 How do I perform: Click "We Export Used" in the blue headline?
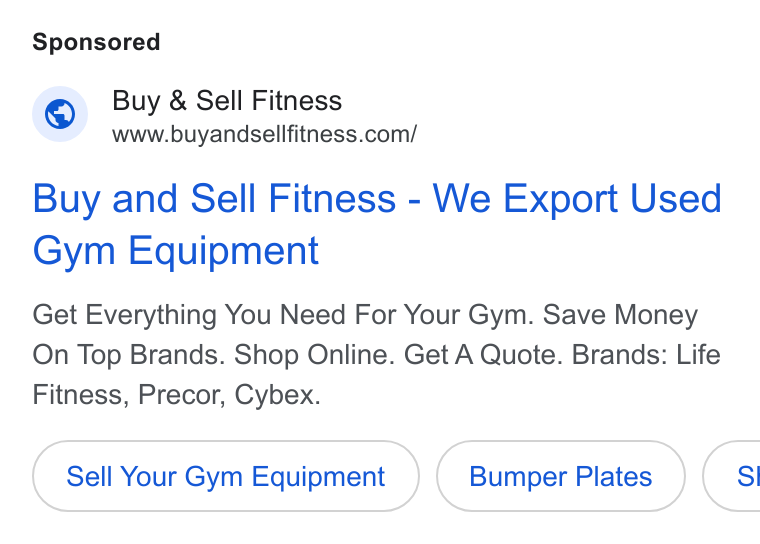pos(577,199)
